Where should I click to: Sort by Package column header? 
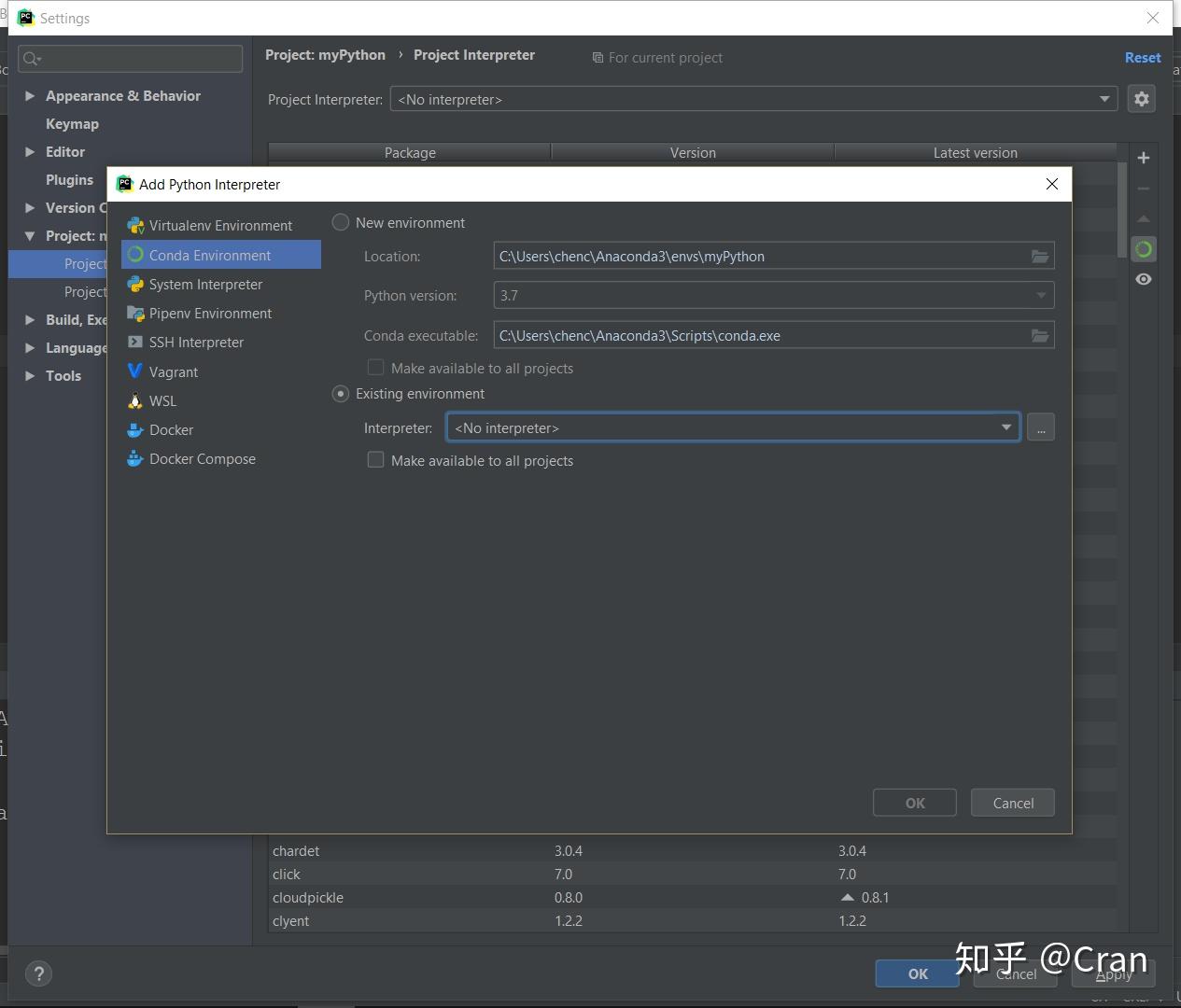[x=410, y=153]
